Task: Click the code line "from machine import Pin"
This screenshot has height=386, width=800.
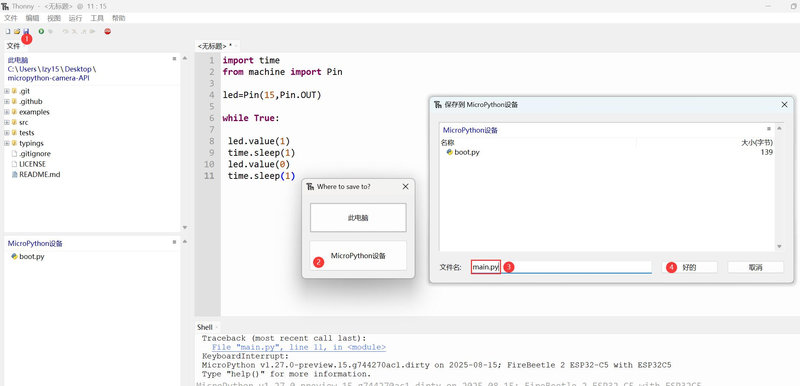Action: pyautogui.click(x=282, y=72)
